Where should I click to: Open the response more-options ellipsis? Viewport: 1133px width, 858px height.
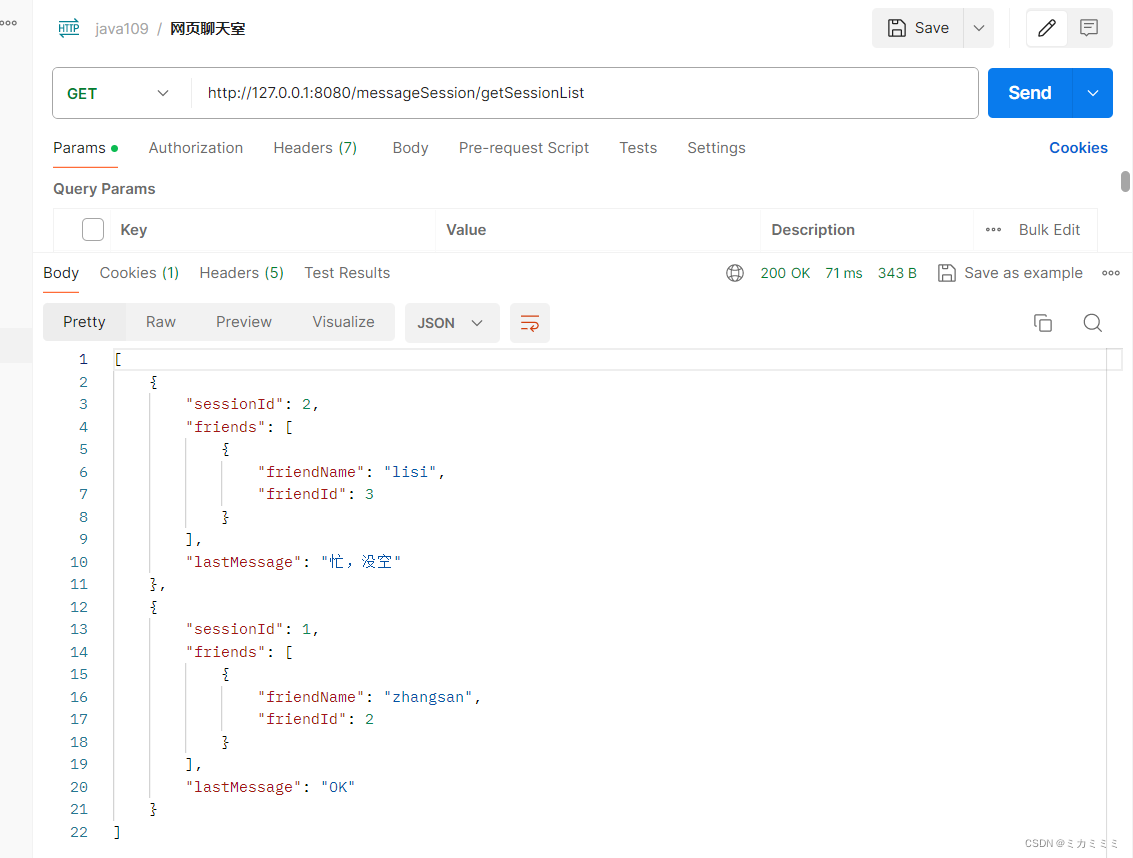1111,273
